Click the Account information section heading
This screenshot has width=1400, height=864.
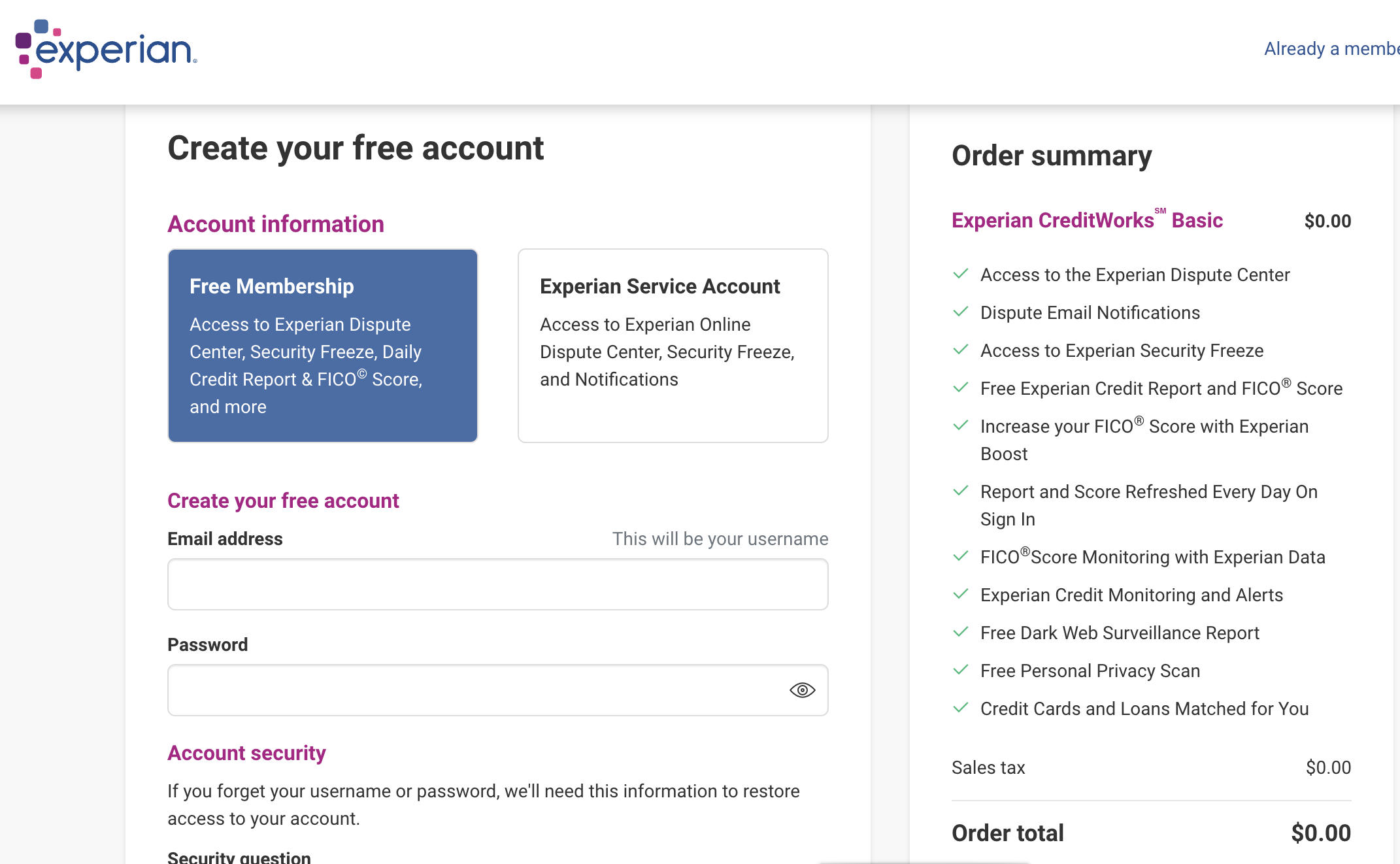(276, 224)
